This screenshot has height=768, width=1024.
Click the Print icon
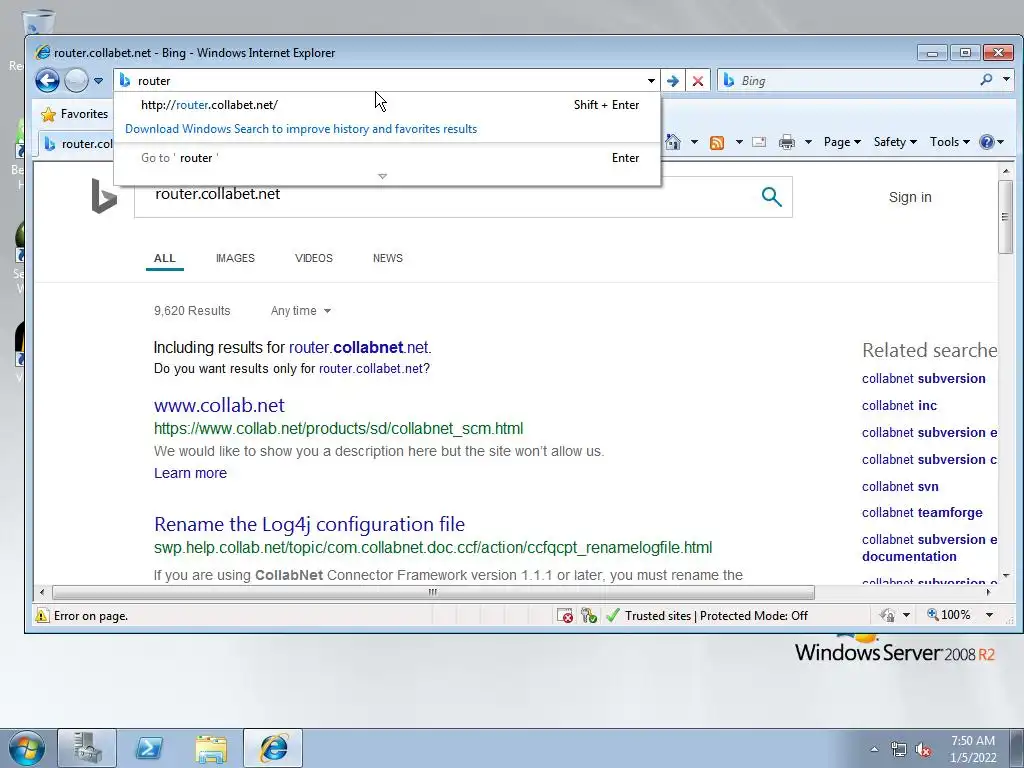pos(787,142)
